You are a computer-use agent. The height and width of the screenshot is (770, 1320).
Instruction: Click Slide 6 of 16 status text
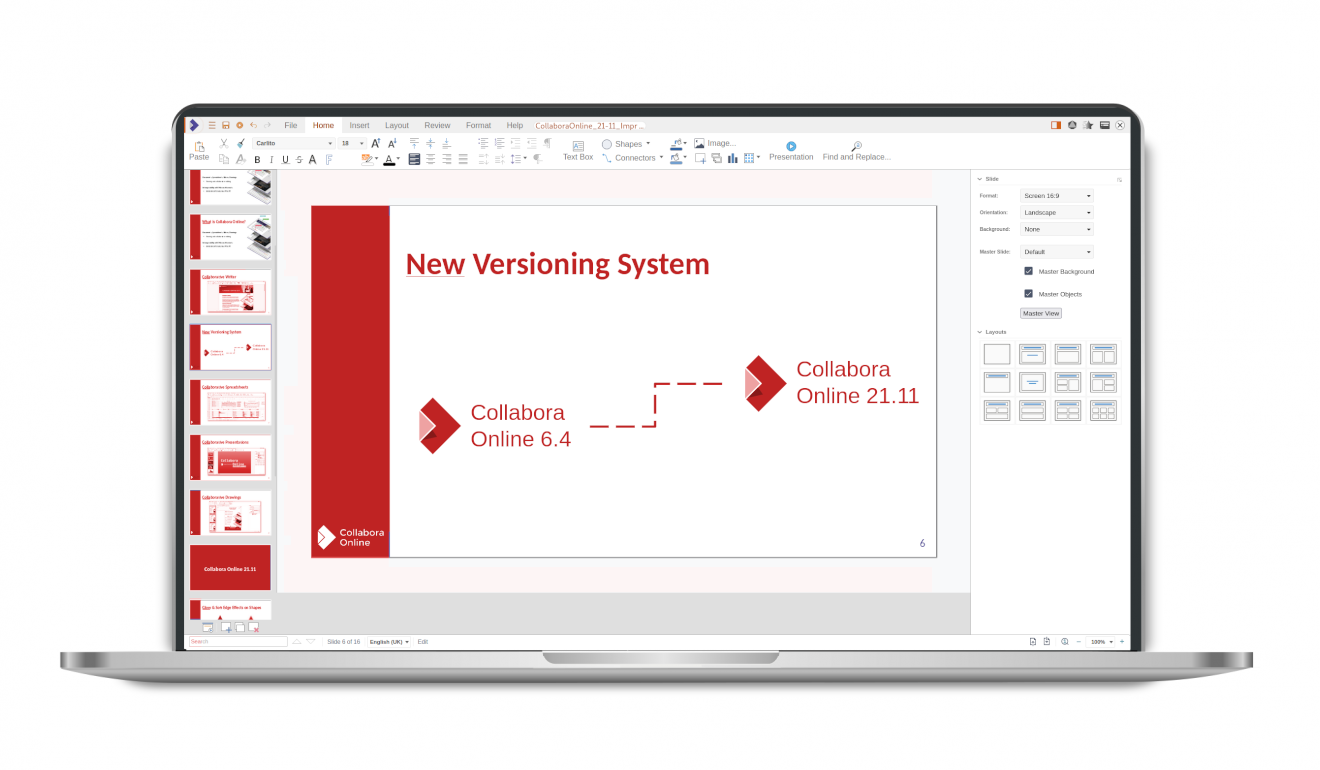click(x=343, y=642)
